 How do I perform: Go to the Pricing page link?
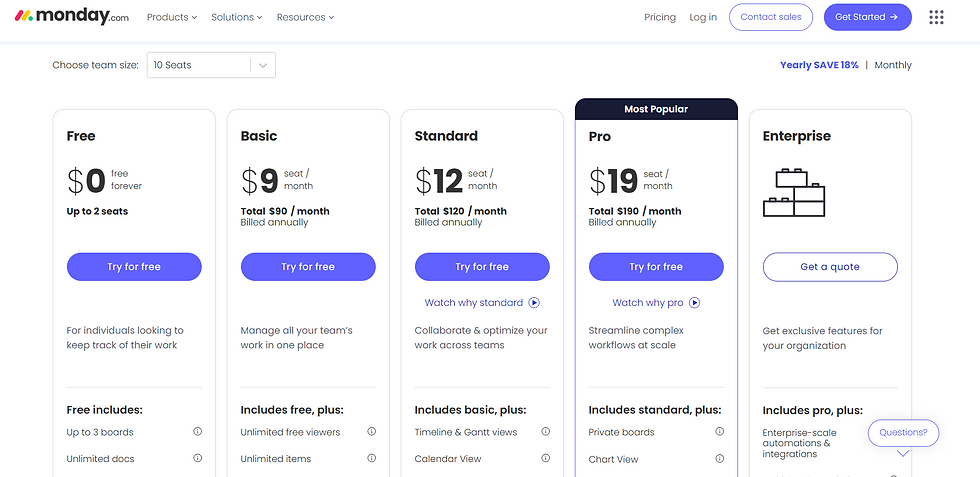(660, 18)
